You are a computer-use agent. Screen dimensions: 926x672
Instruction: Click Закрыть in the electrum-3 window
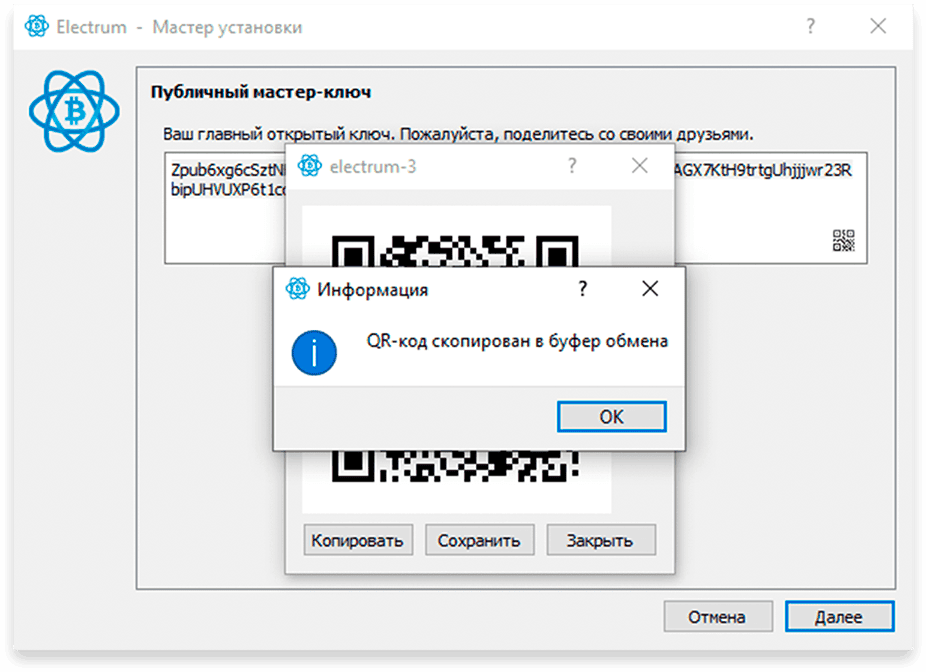click(601, 540)
